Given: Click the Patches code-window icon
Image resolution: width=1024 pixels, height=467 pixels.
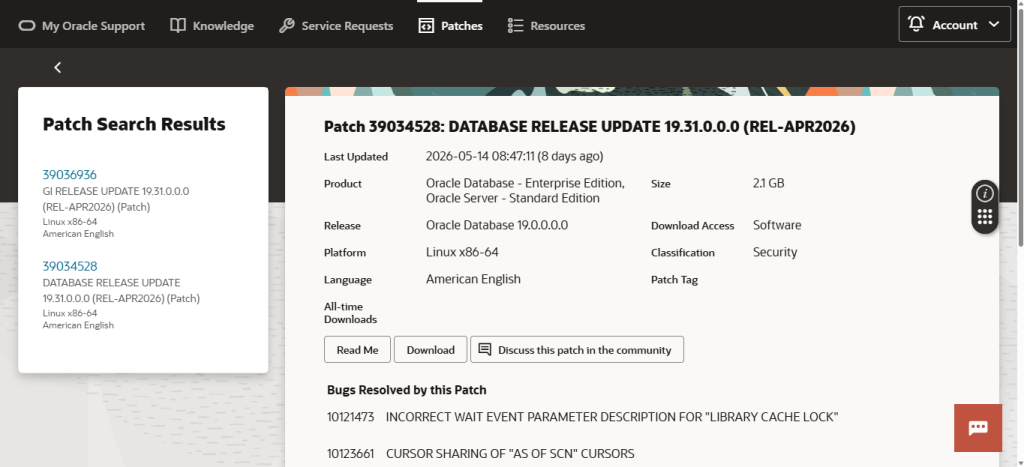Looking at the screenshot, I should point(426,25).
